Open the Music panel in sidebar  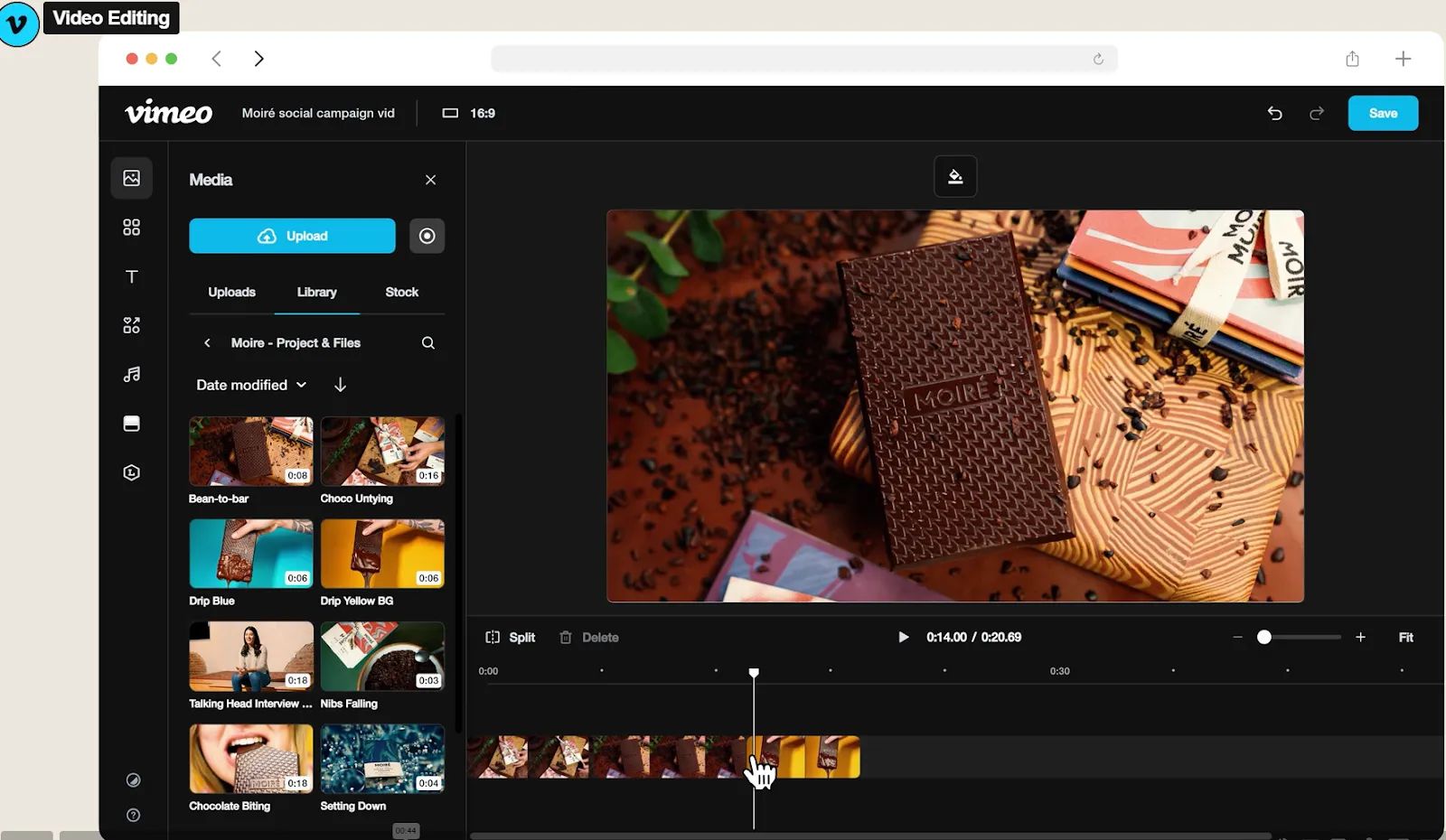pos(132,374)
